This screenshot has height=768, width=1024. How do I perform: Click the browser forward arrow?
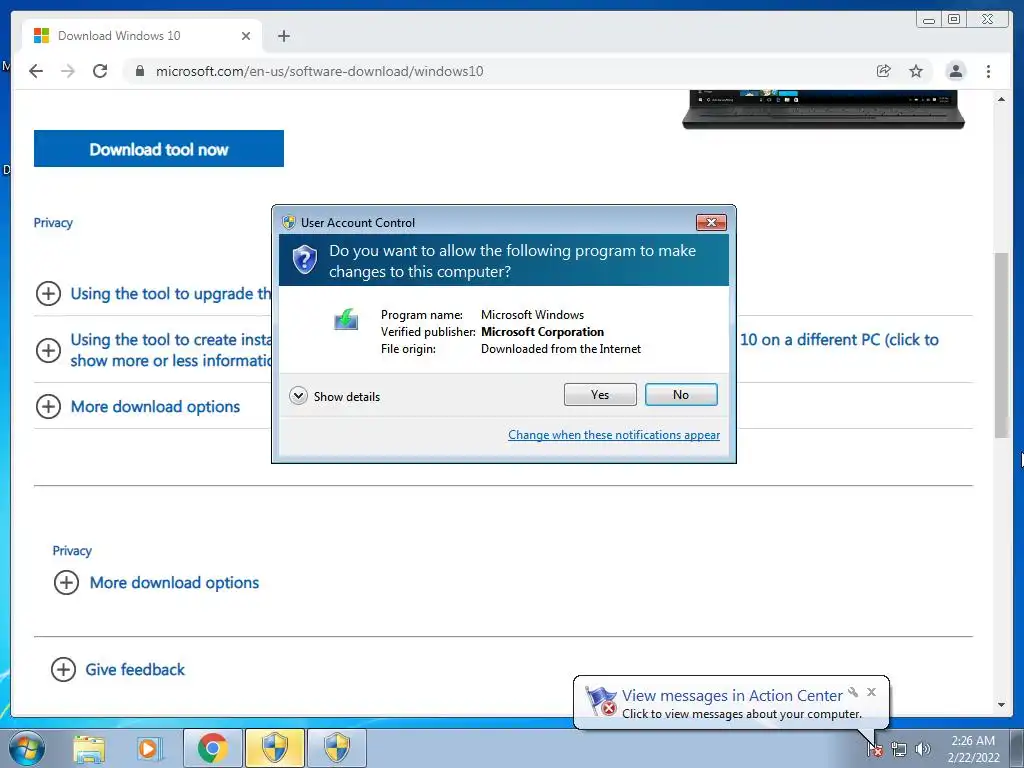(68, 71)
